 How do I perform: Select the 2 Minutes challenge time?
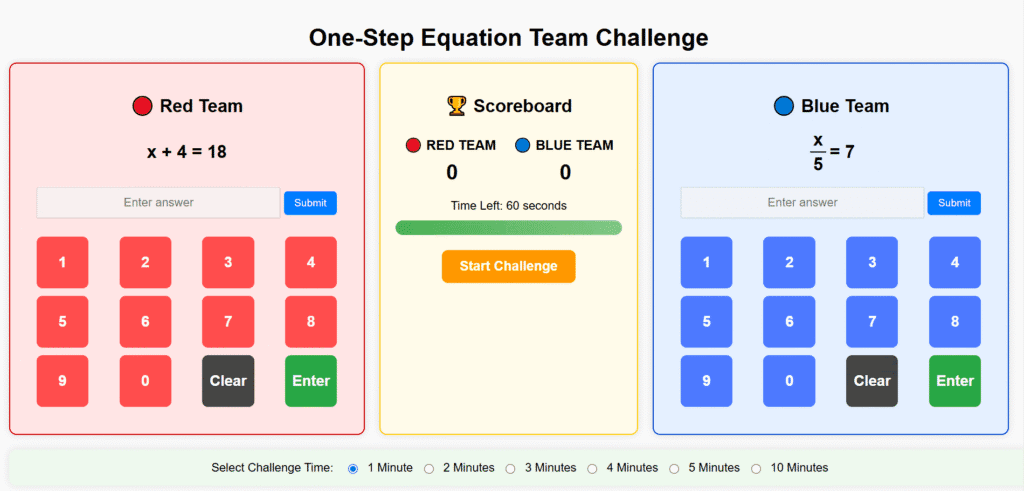click(x=429, y=468)
